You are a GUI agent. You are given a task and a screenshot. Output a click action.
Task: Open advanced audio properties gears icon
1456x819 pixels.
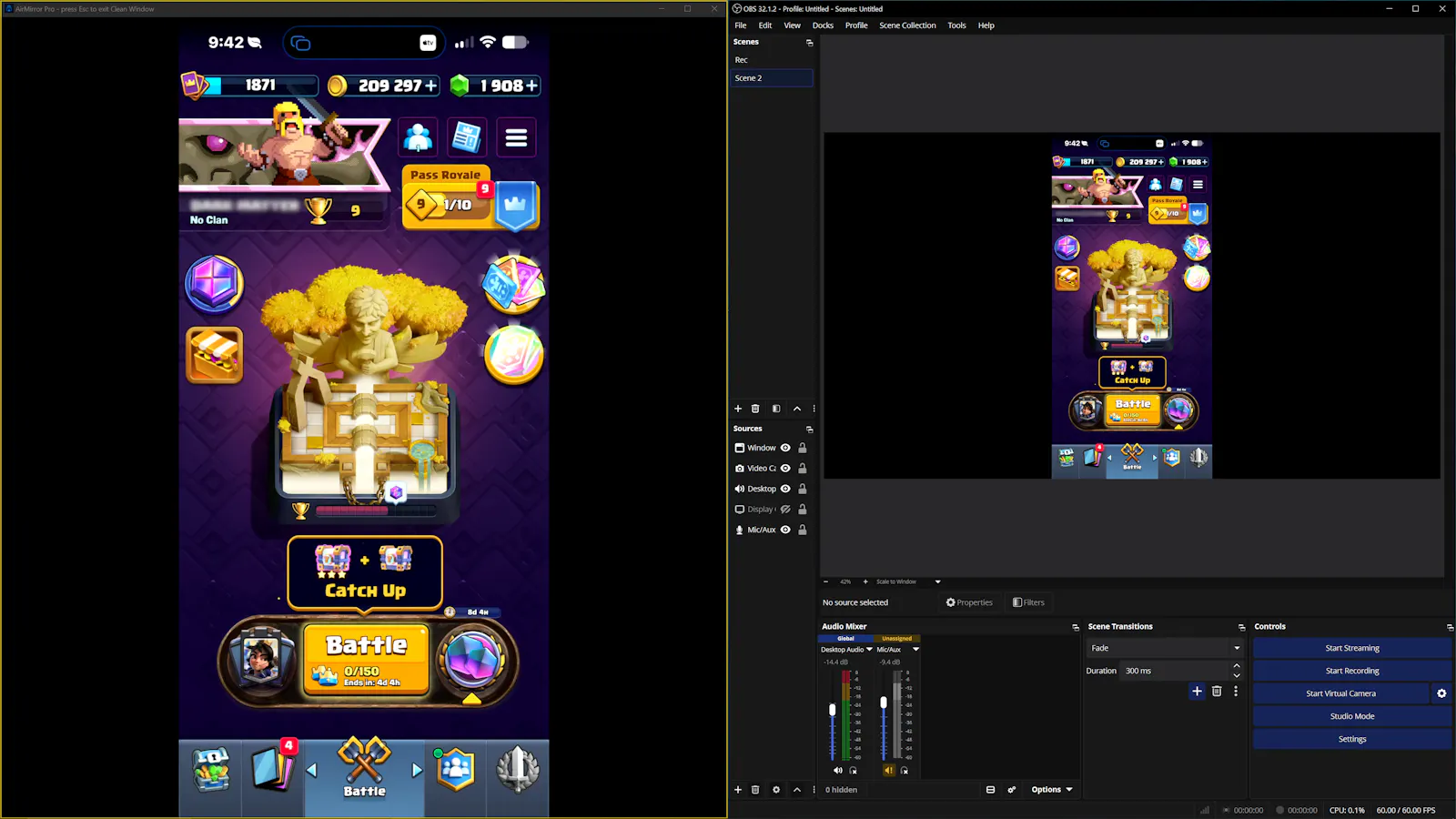tap(1012, 790)
